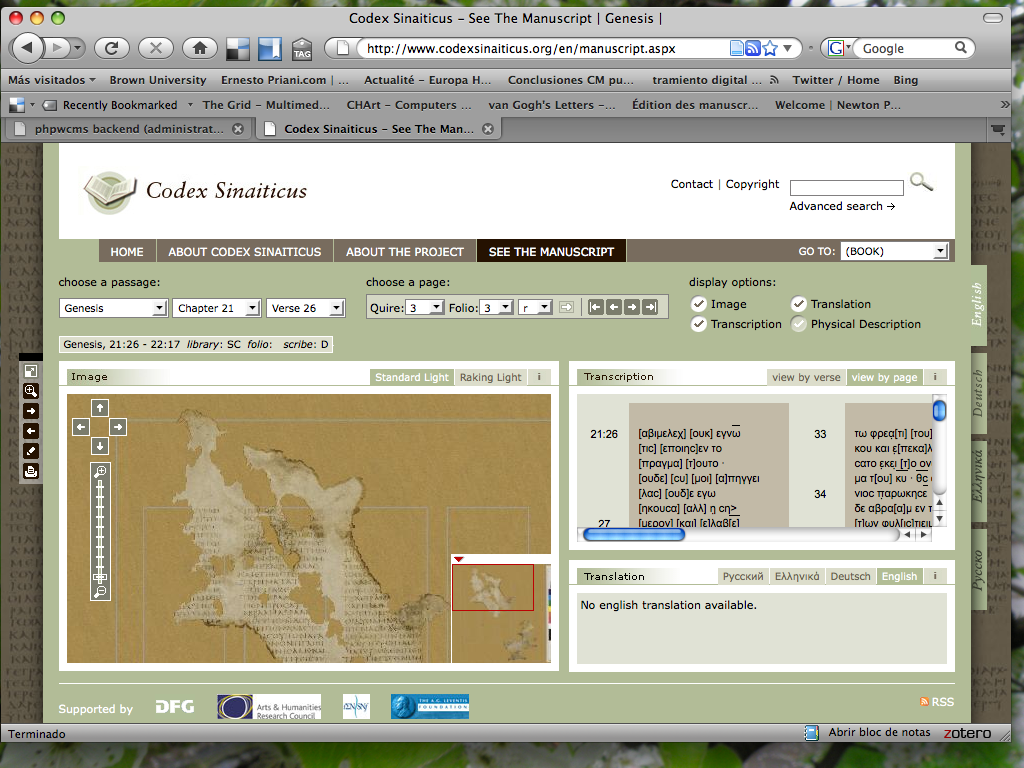Expand the Chapter 21 dropdown
The height and width of the screenshot is (768, 1024).
pos(218,308)
